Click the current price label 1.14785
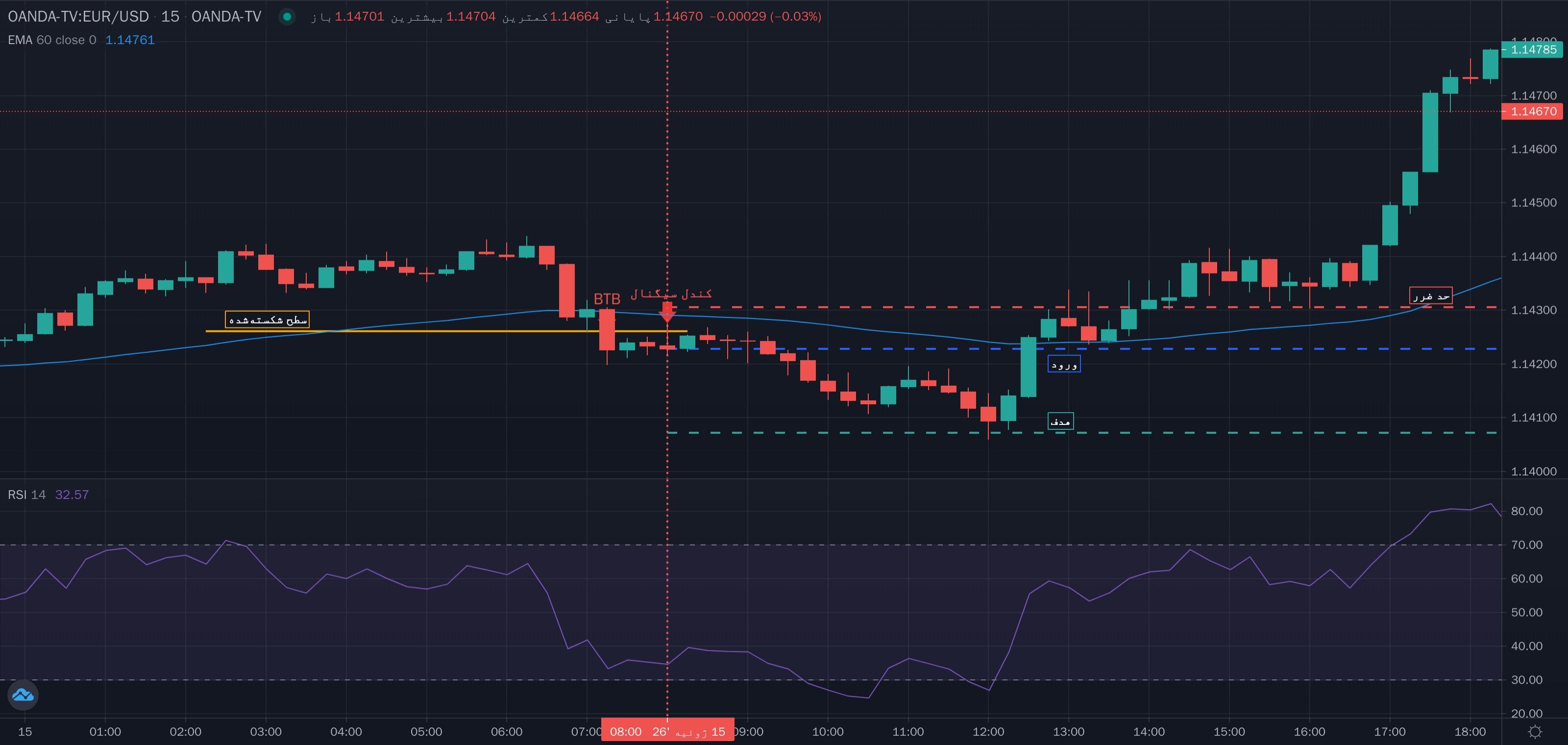This screenshot has width=1568, height=745. click(1533, 50)
